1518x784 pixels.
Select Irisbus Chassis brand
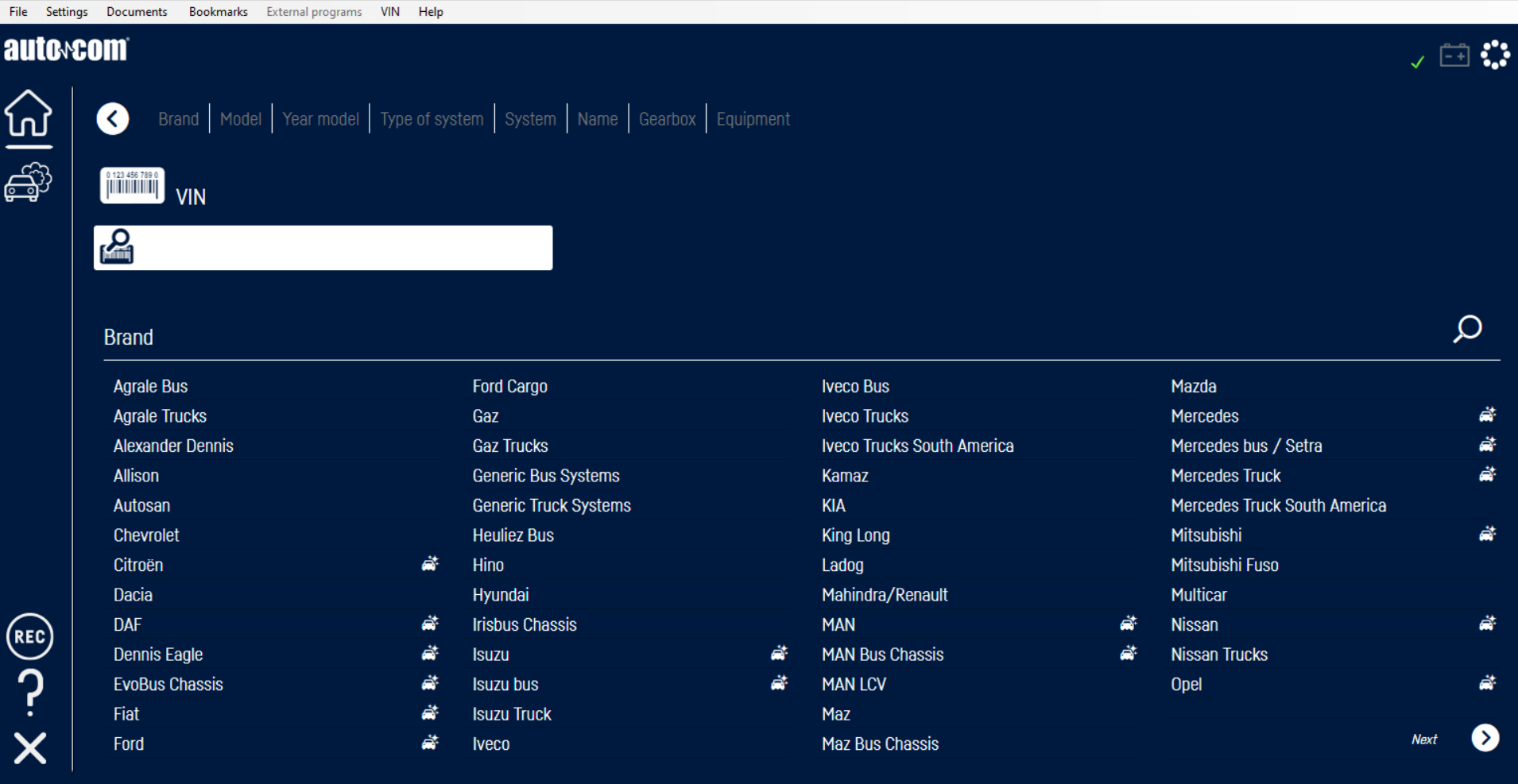pos(525,625)
